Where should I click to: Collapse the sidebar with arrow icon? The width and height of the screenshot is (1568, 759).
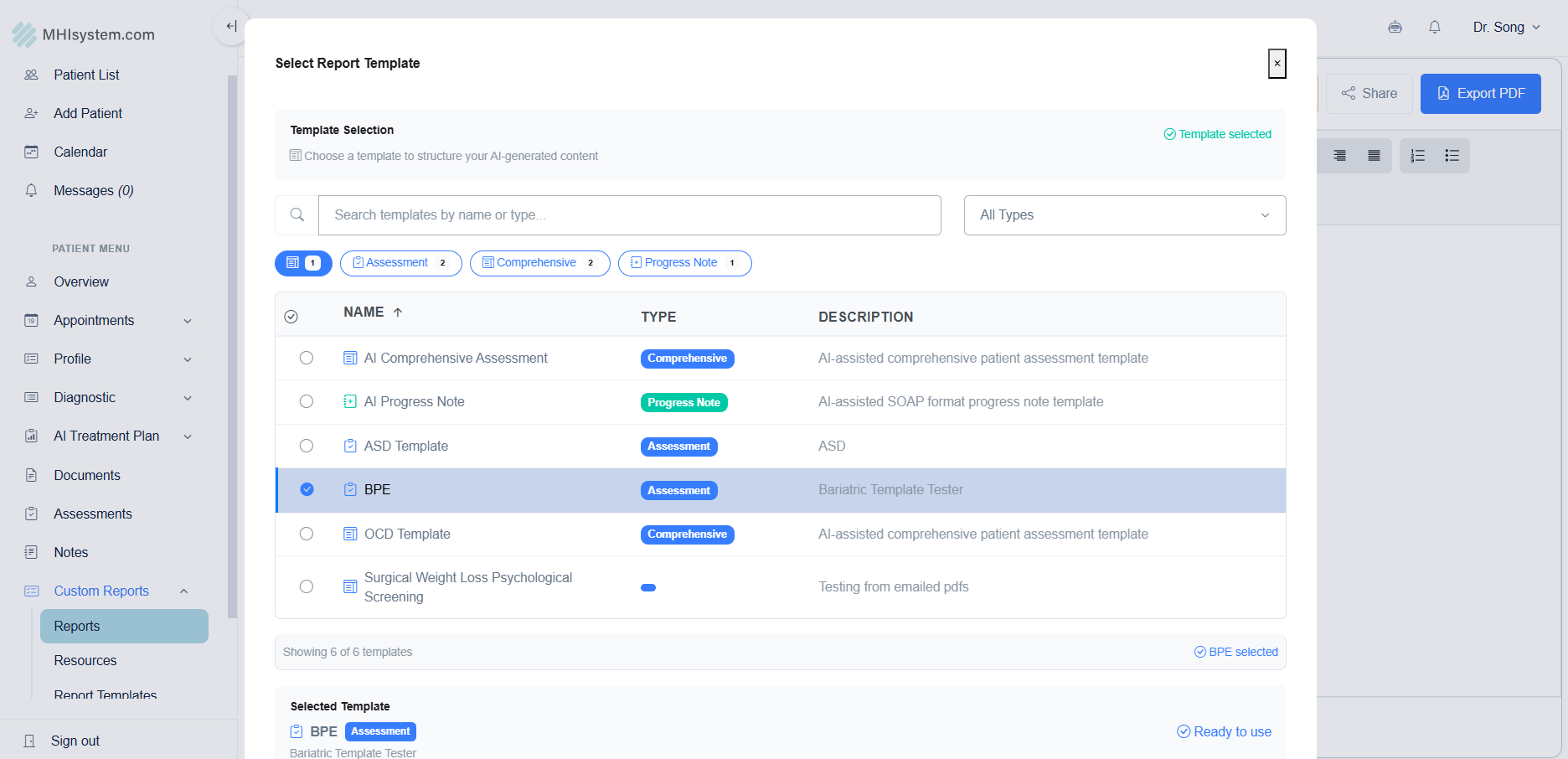point(231,26)
